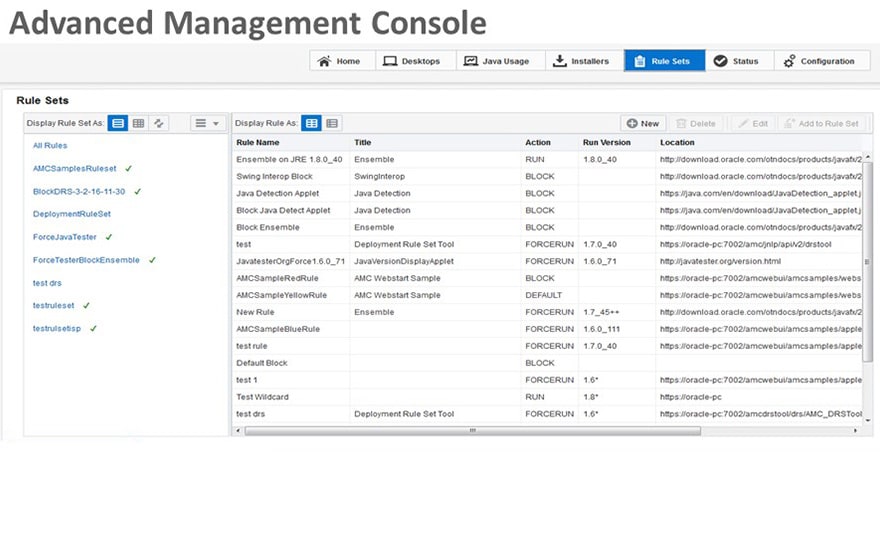Open the Home tab

pos(340,61)
